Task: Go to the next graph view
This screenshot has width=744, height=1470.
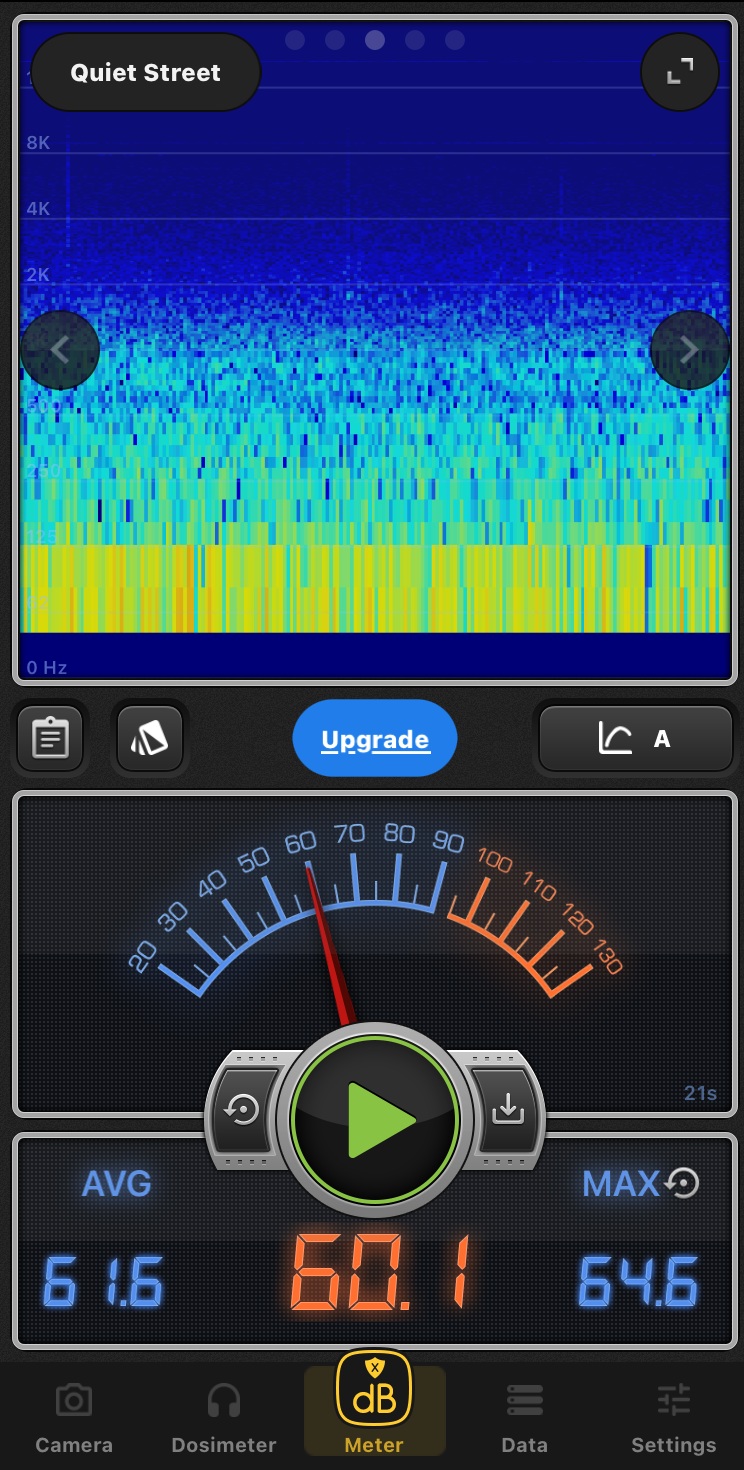Action: (x=689, y=350)
